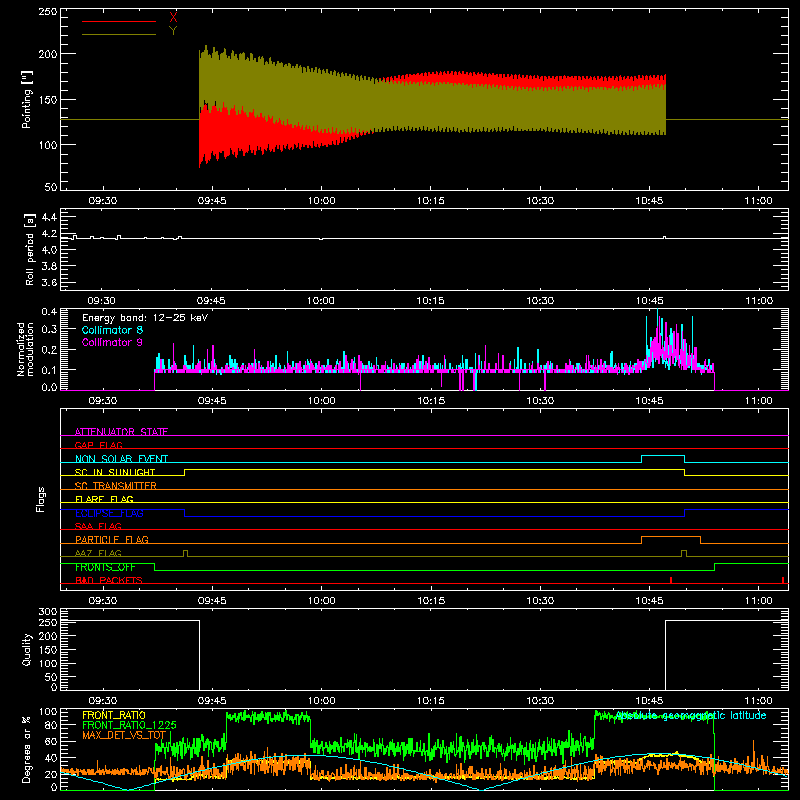Click the 100 tick on the '% ' degrees axis
The height and width of the screenshot is (800, 800).
click(x=48, y=712)
